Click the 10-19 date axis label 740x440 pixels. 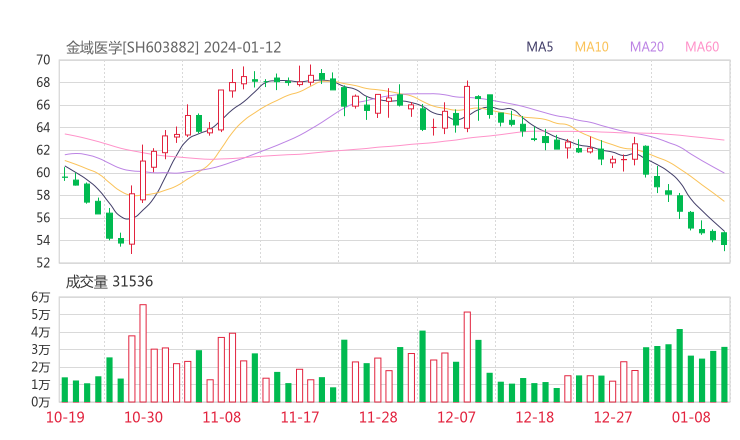[65, 417]
